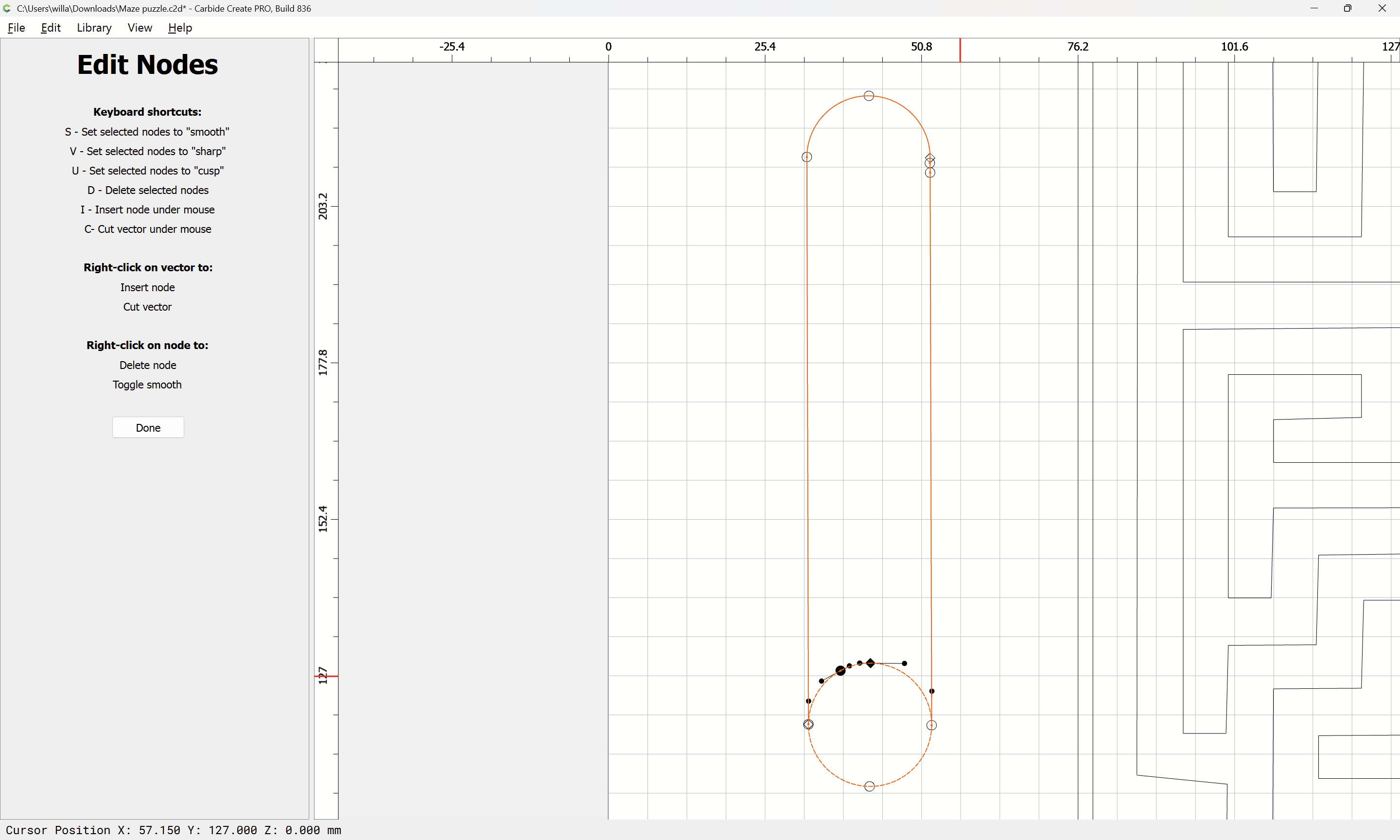Click the filled black diamond node

click(870, 663)
